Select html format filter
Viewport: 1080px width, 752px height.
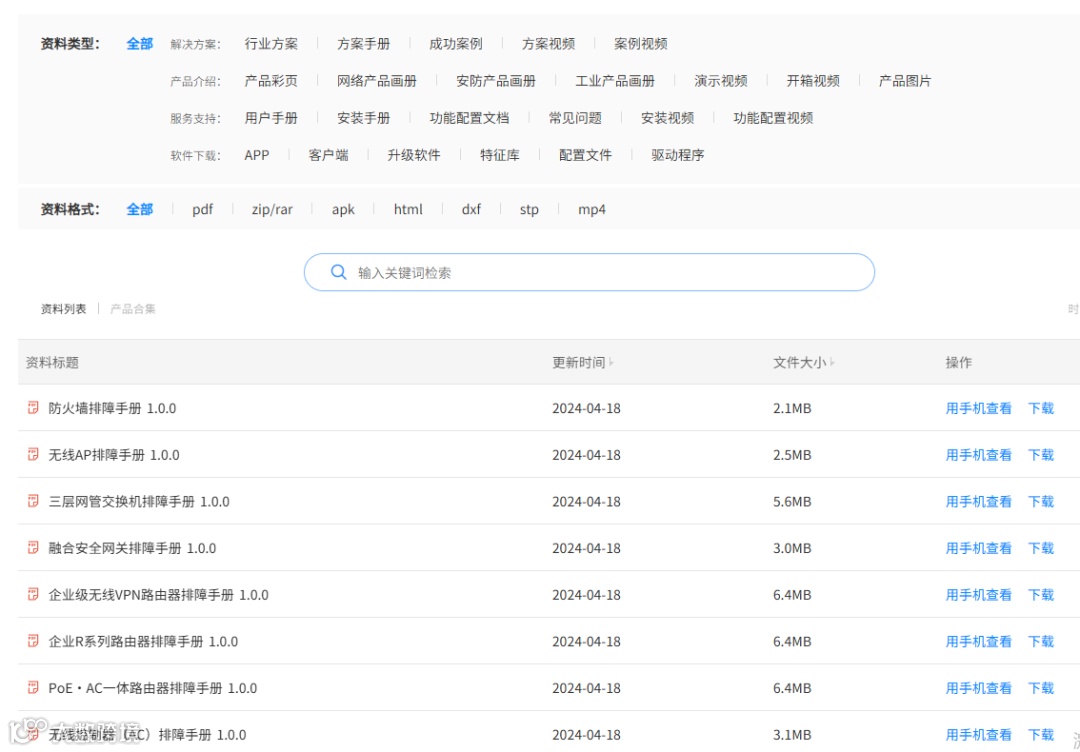point(408,209)
